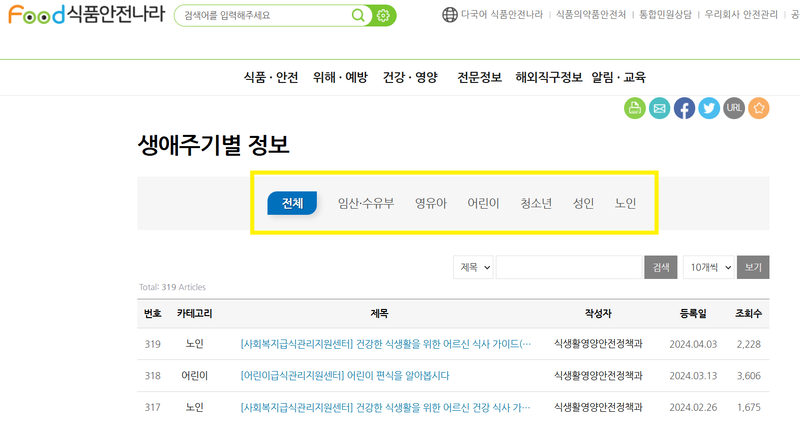Open 해외직구정보 main menu
800x423 pixels.
pos(549,77)
